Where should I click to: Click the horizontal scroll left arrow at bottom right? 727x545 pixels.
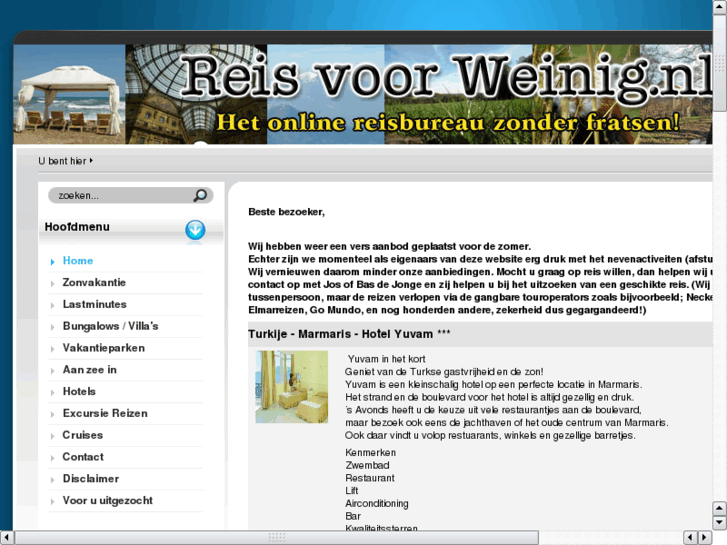690,538
